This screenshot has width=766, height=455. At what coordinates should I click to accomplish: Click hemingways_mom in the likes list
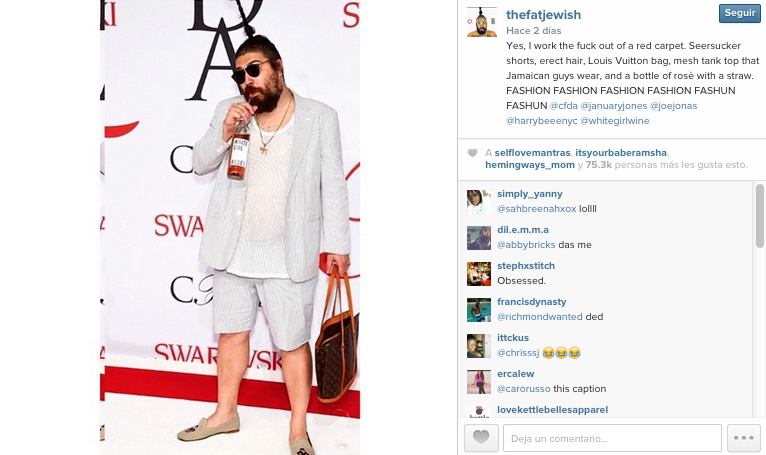click(530, 165)
